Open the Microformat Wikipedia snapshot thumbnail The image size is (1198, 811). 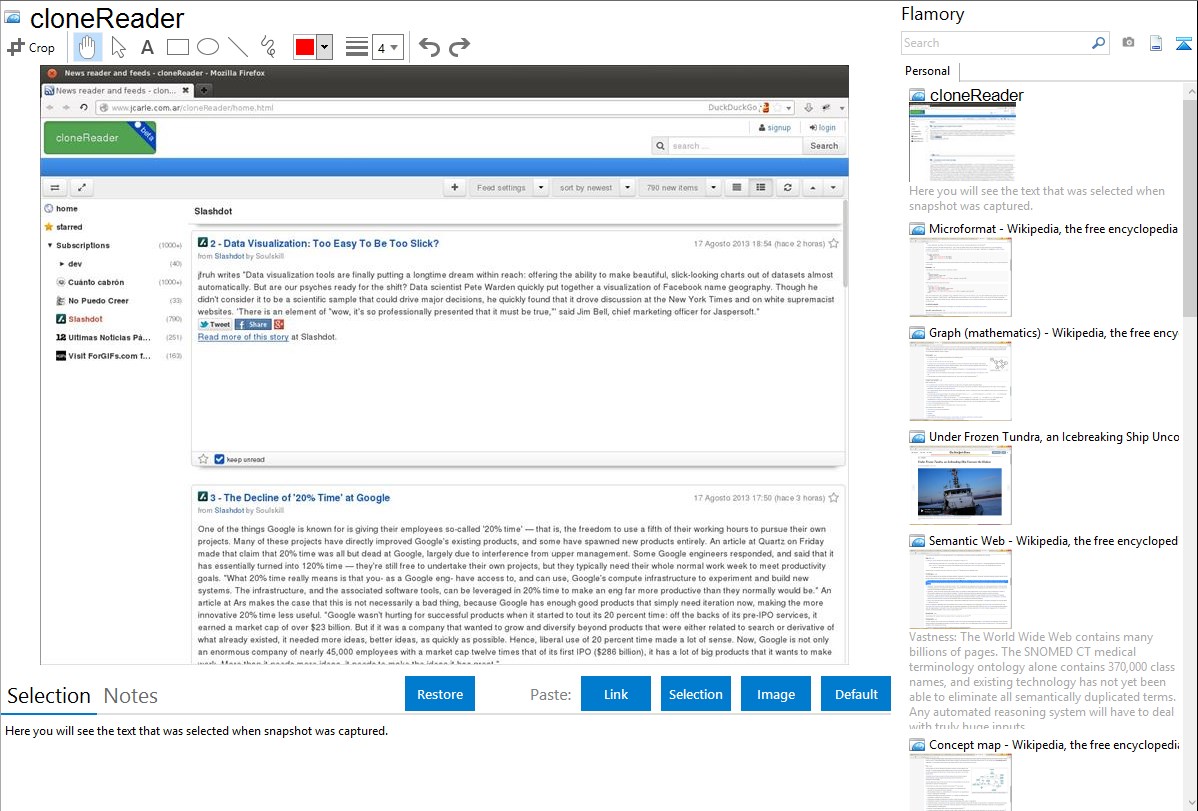[x=960, y=277]
